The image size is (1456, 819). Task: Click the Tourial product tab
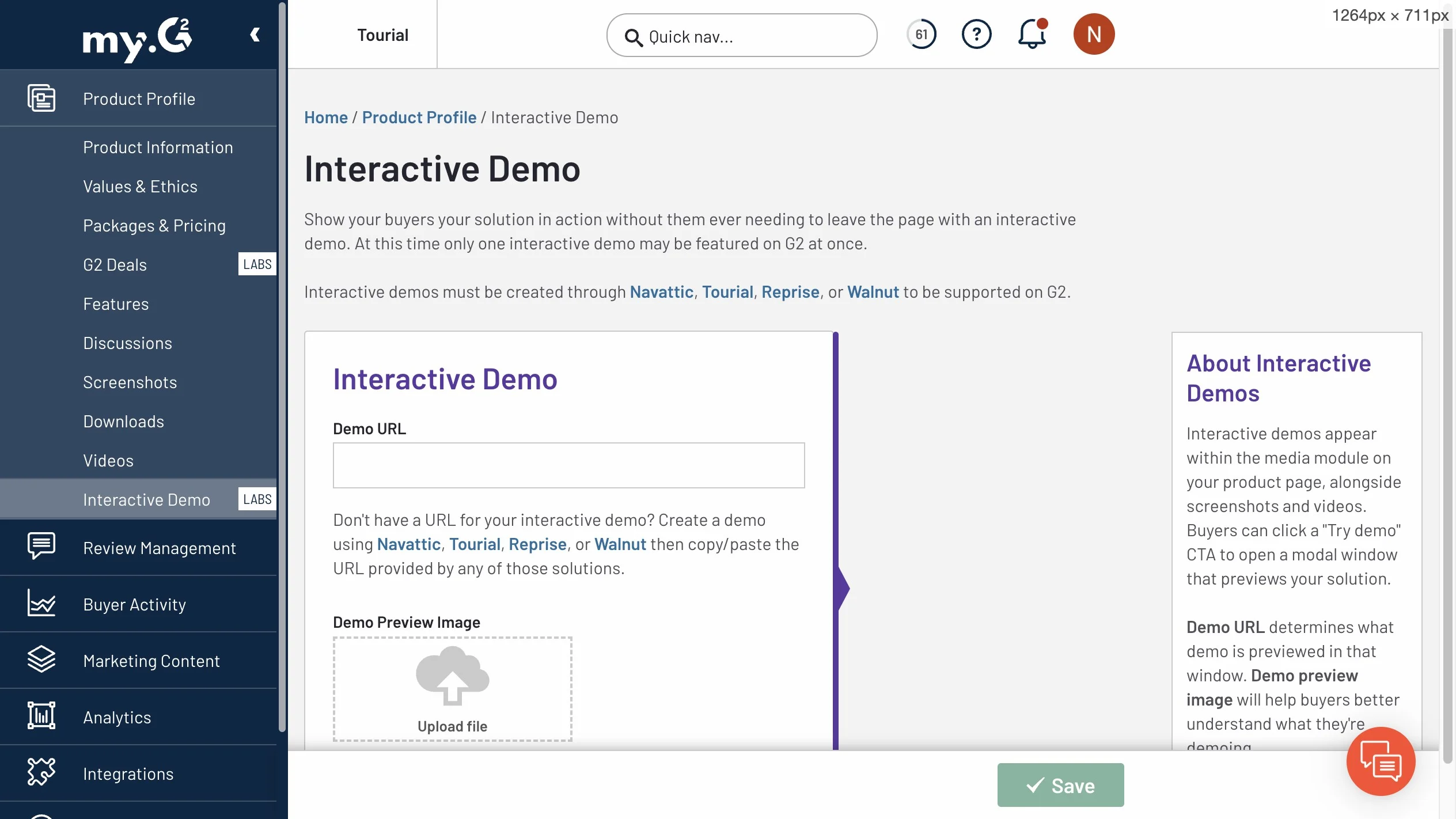point(382,35)
